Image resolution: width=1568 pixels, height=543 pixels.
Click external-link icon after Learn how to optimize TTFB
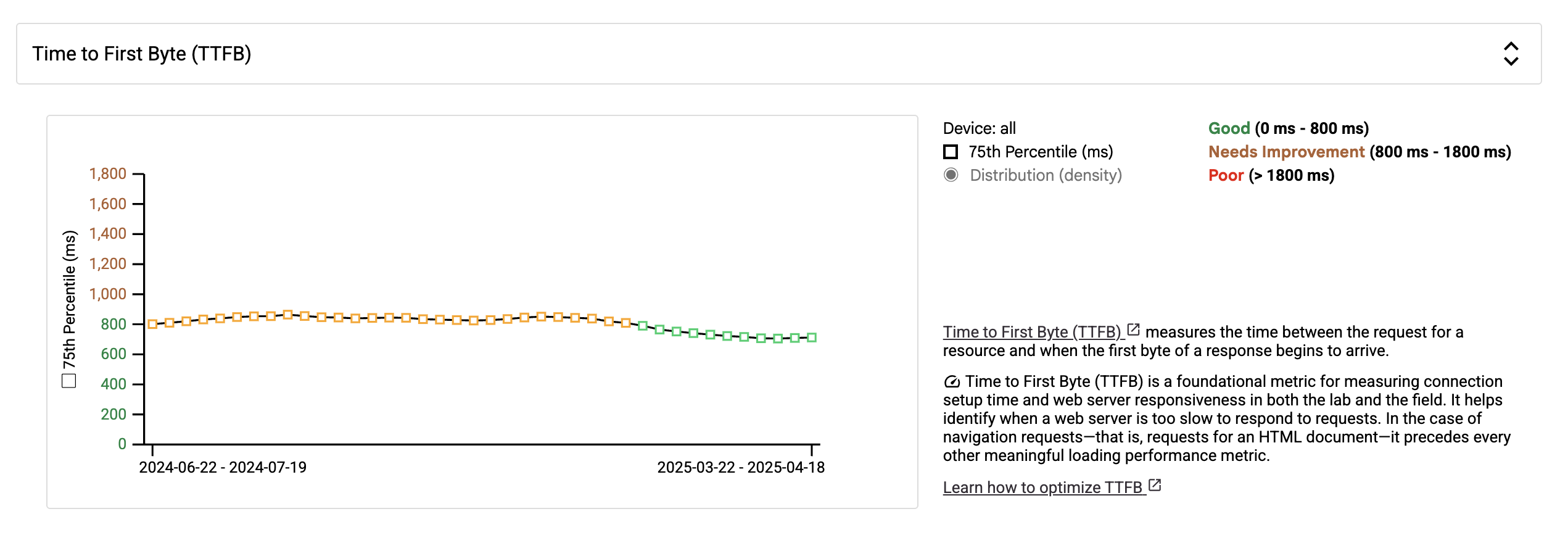pyautogui.click(x=1155, y=486)
